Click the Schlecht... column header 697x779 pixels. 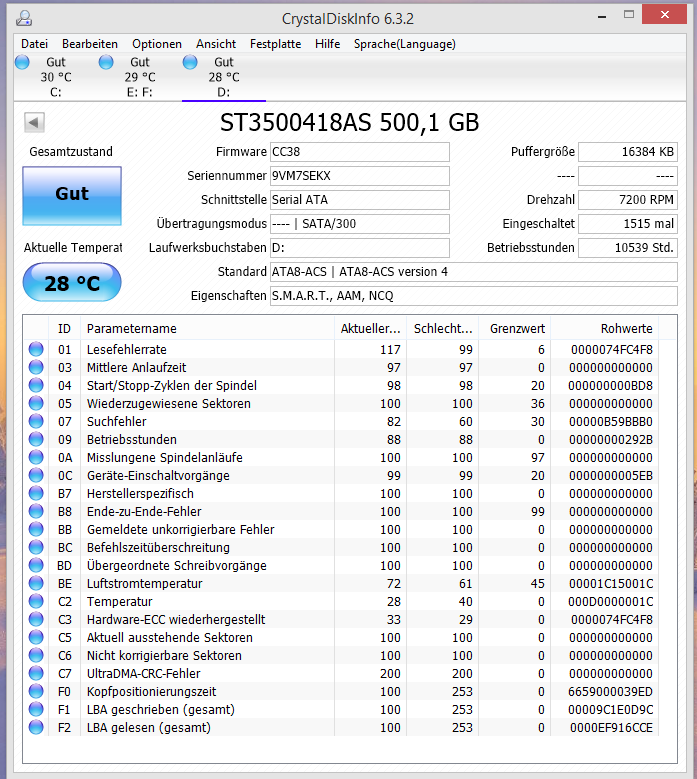tap(443, 328)
